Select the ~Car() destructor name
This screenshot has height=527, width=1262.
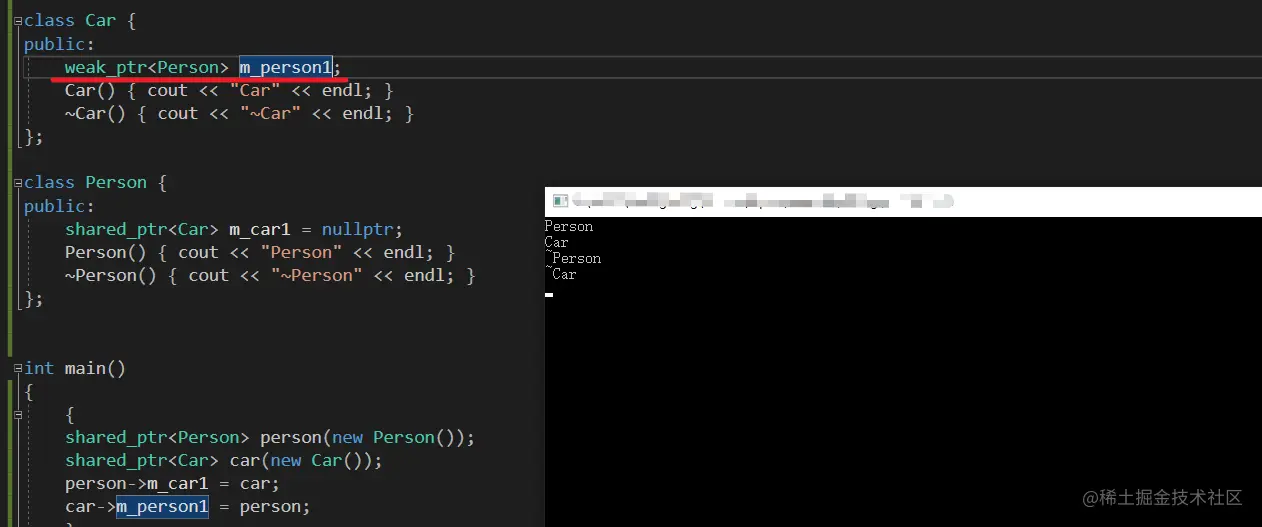[x=85, y=113]
